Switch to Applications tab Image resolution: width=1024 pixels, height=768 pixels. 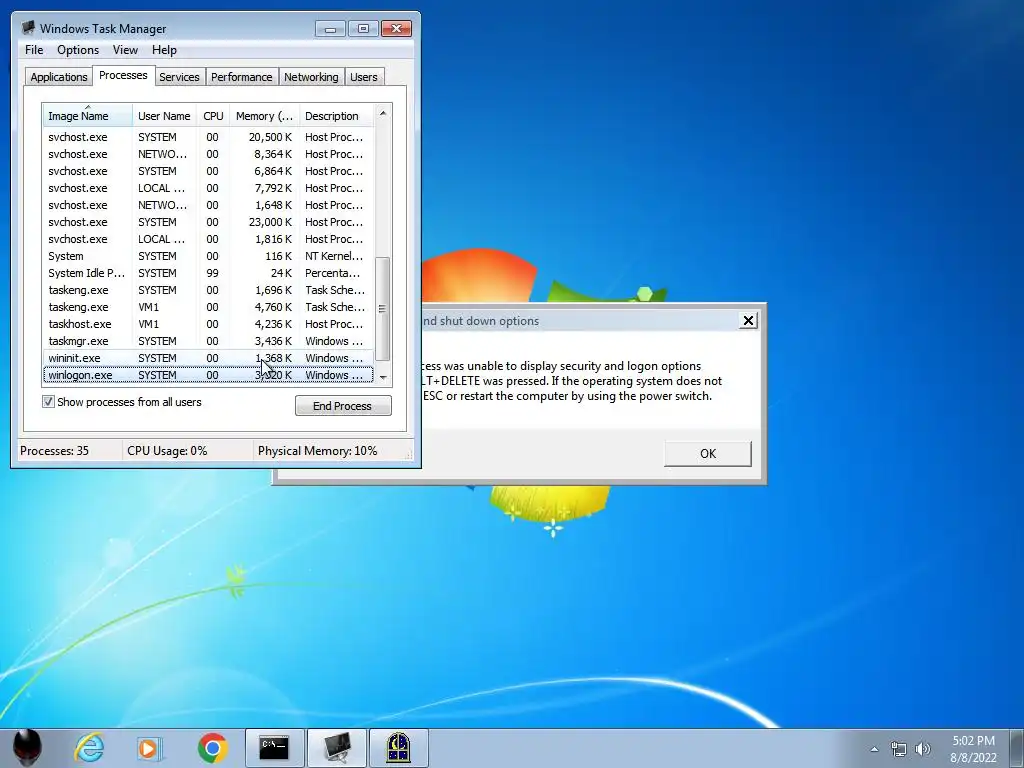tap(59, 77)
